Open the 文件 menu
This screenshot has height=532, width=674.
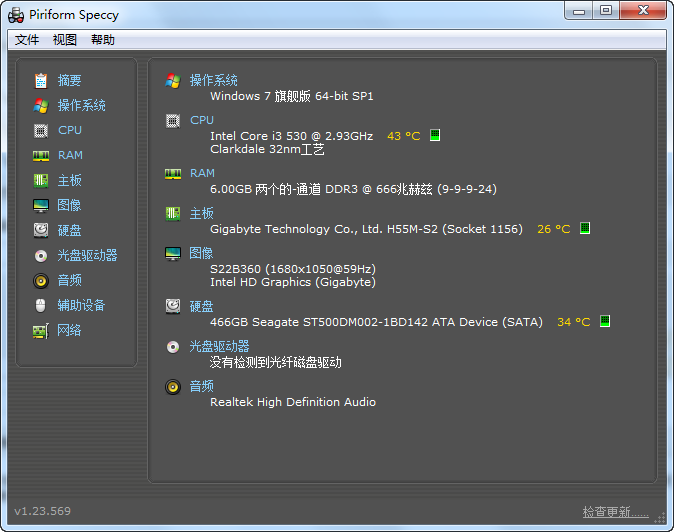coord(27,40)
